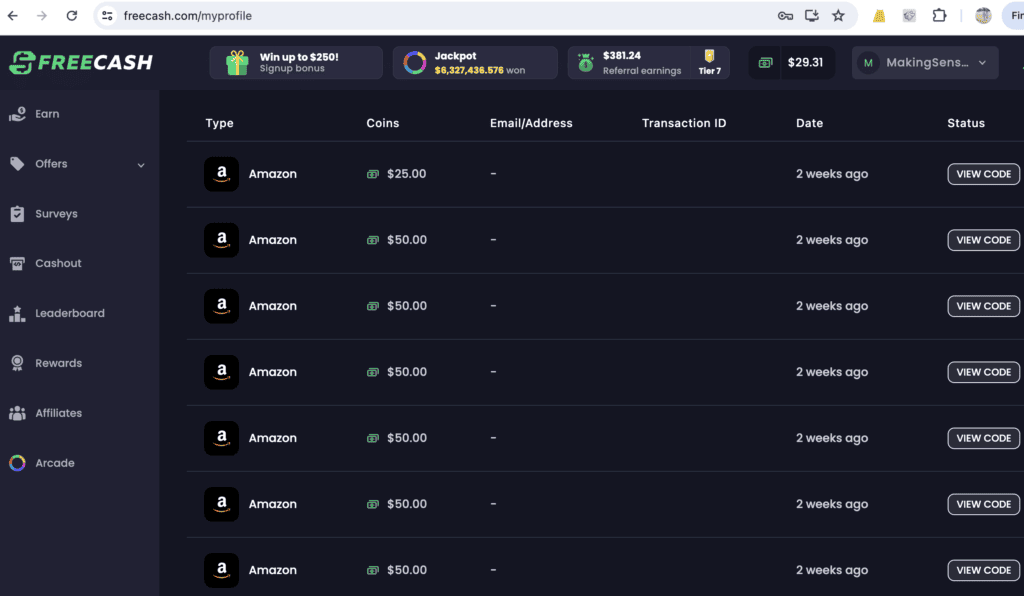View code for the $25.00 Amazon reward
Screen dimensions: 1024x596
point(983,174)
